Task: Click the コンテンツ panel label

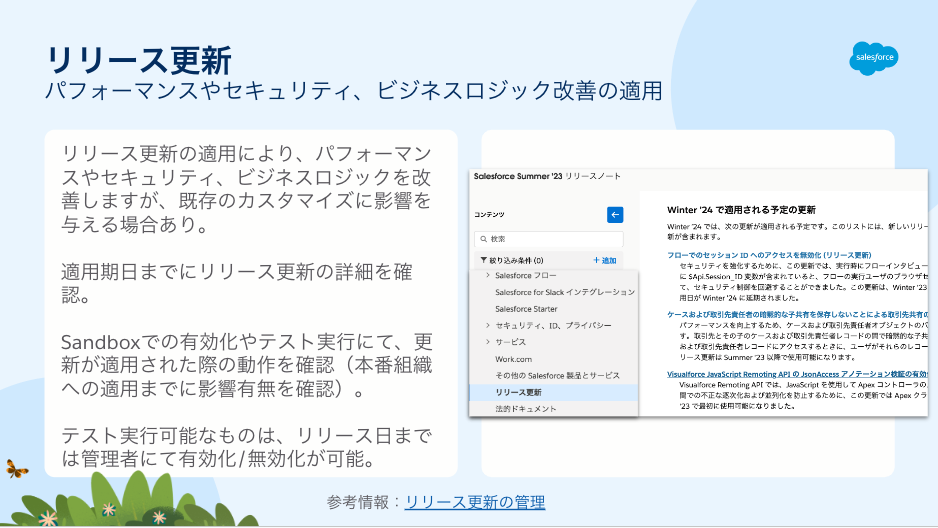Action: coord(489,215)
